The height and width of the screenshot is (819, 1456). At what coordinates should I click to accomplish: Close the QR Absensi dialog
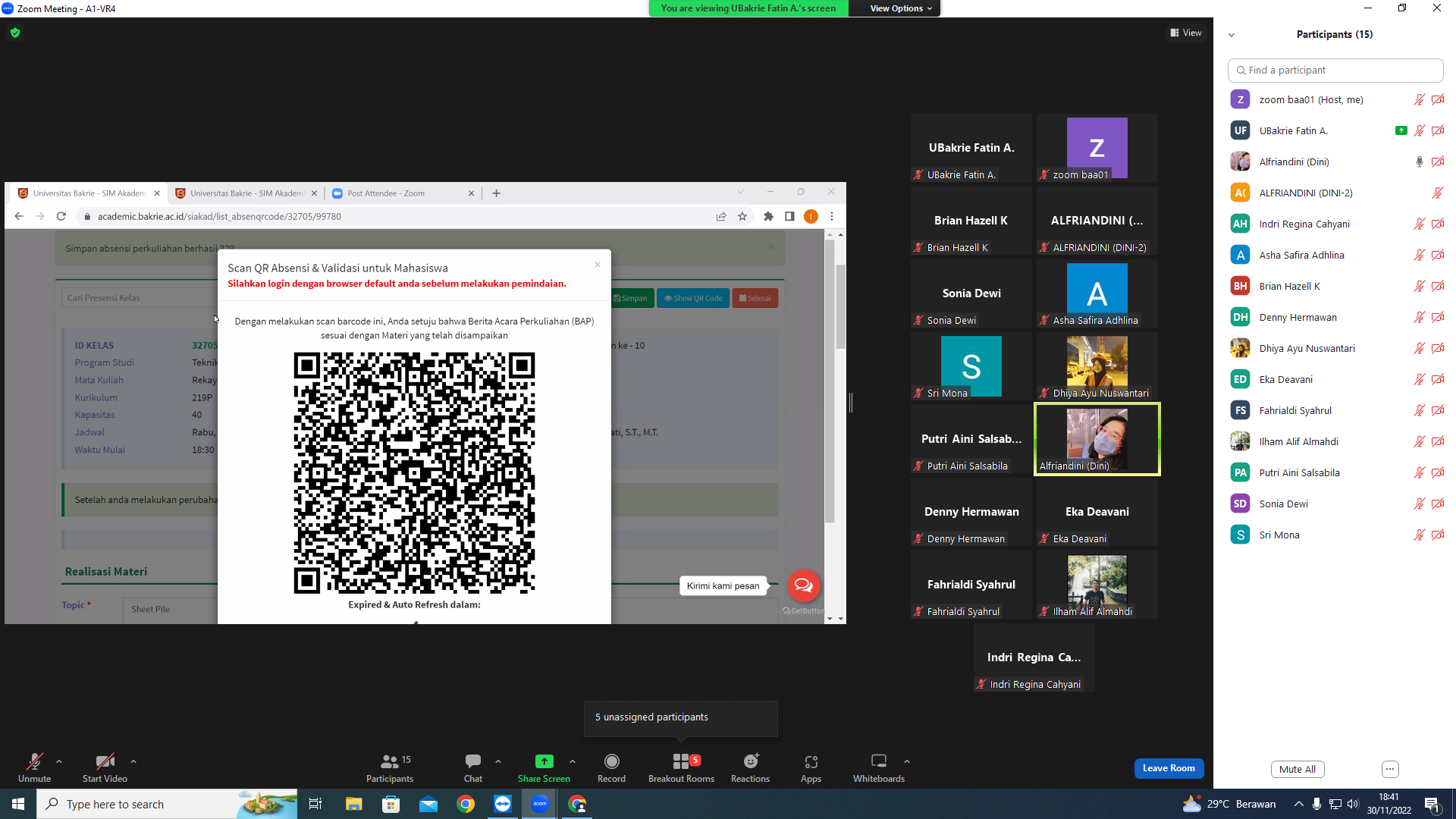pos(598,265)
